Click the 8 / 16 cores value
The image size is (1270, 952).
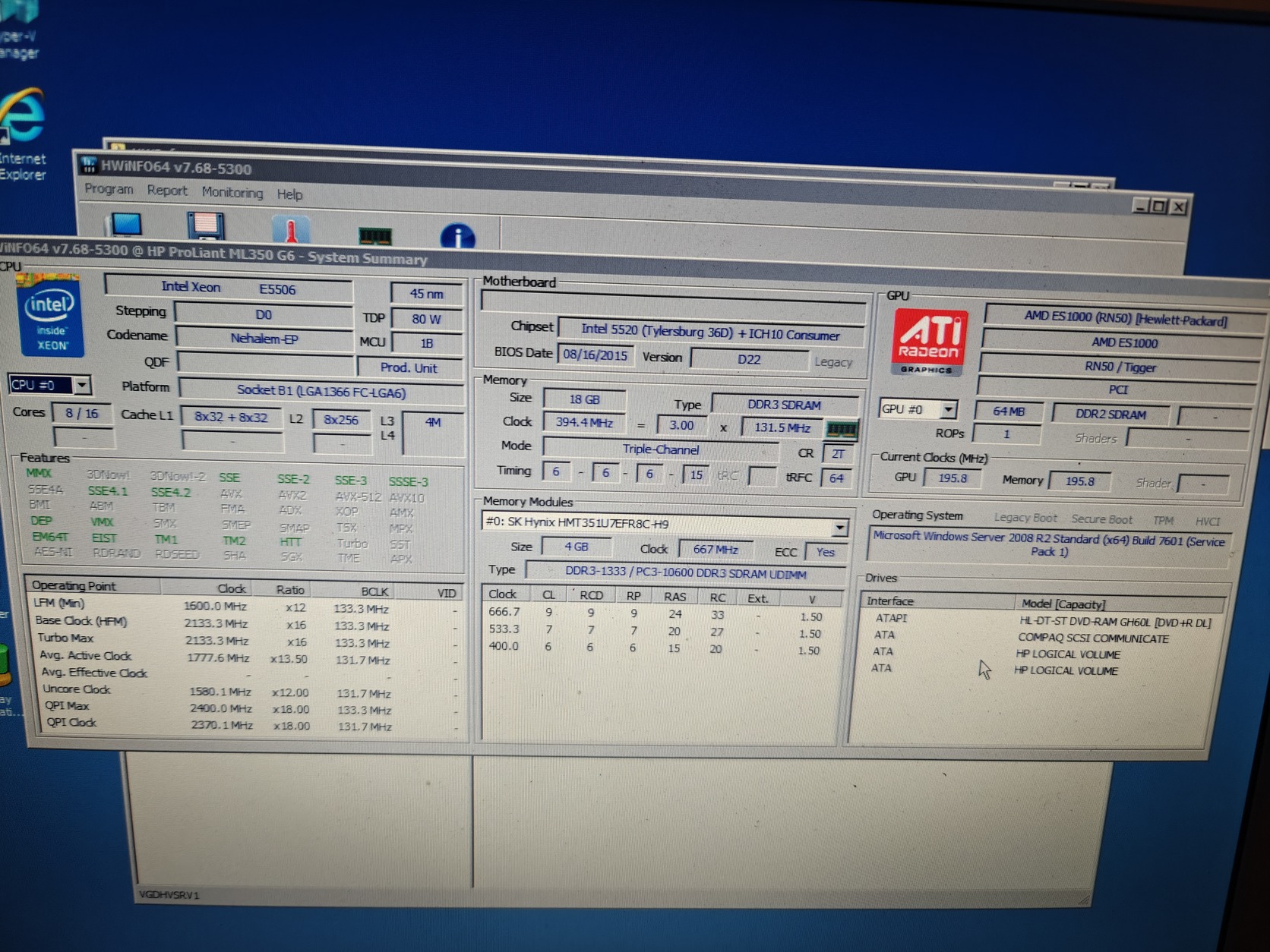click(82, 414)
